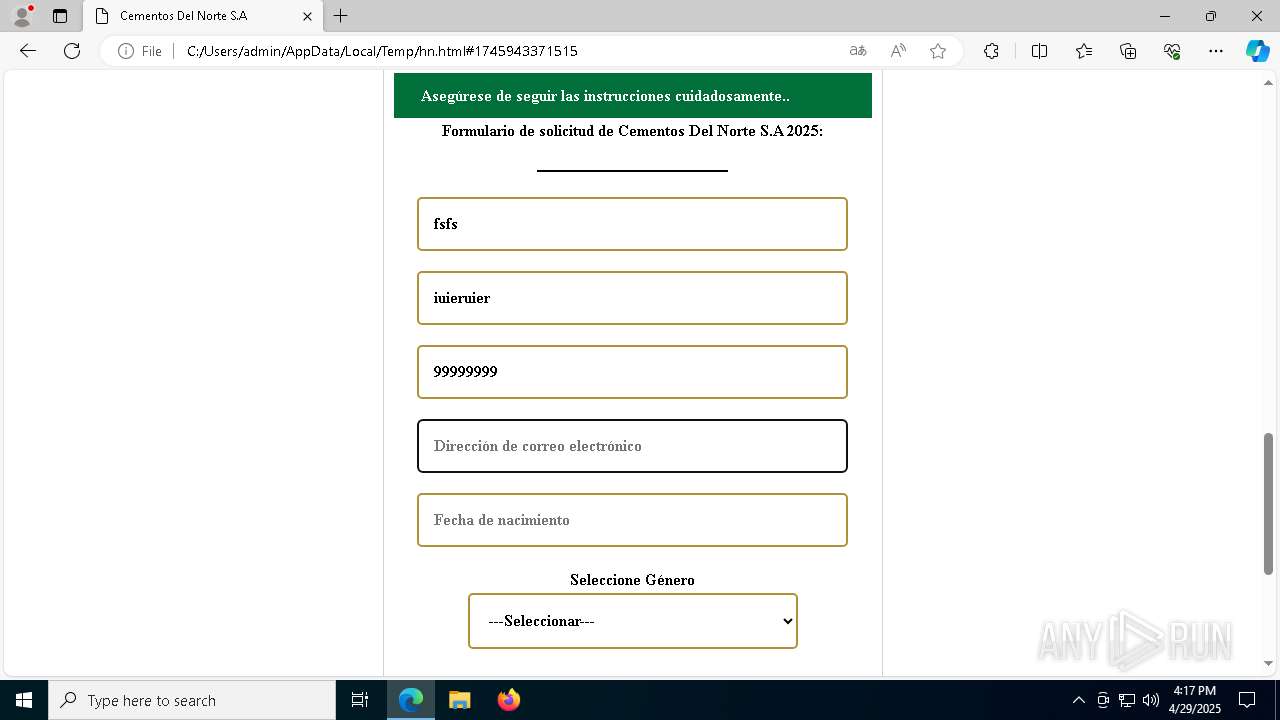This screenshot has width=1280, height=720.
Task: Click the field containing 99999999
Action: point(632,372)
